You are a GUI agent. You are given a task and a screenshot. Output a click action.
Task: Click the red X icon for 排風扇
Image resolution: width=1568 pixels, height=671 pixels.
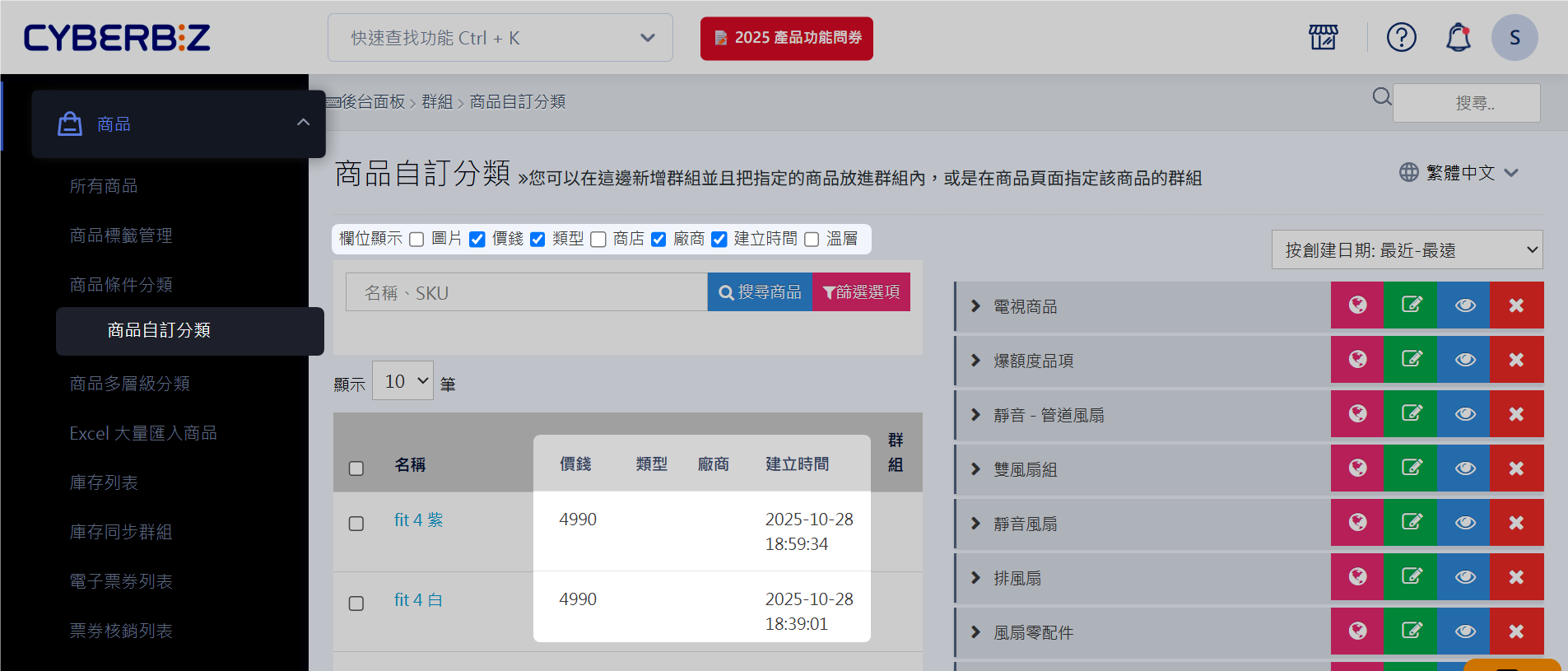[1516, 577]
